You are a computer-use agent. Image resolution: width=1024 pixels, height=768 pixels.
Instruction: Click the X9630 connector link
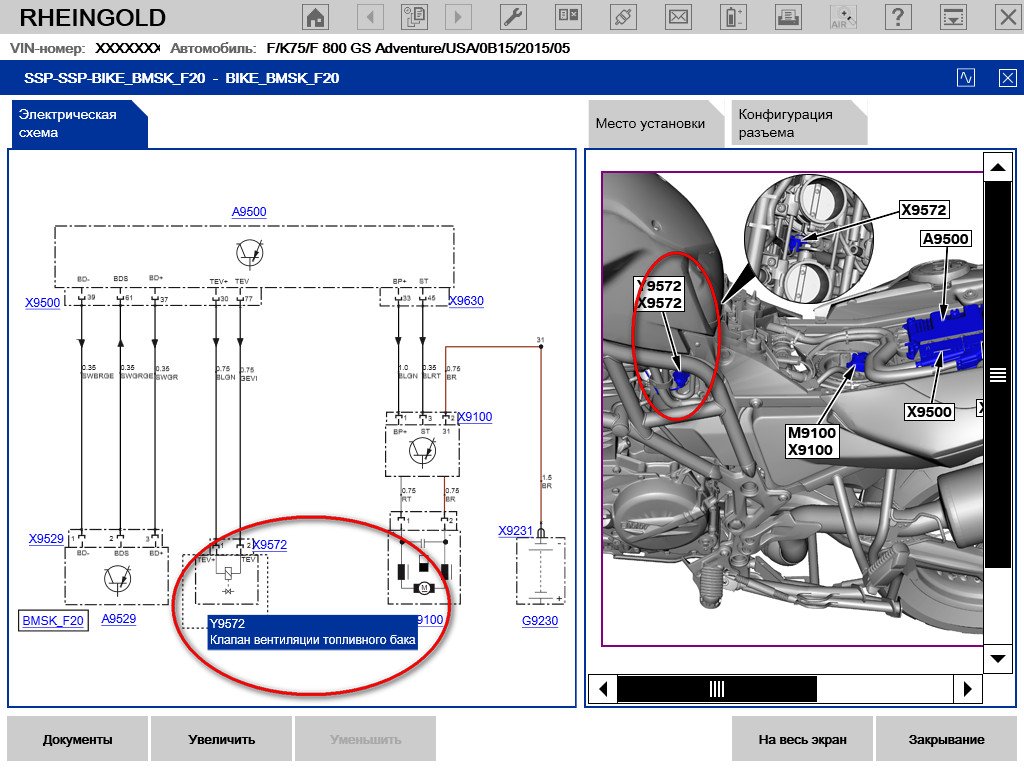click(466, 300)
